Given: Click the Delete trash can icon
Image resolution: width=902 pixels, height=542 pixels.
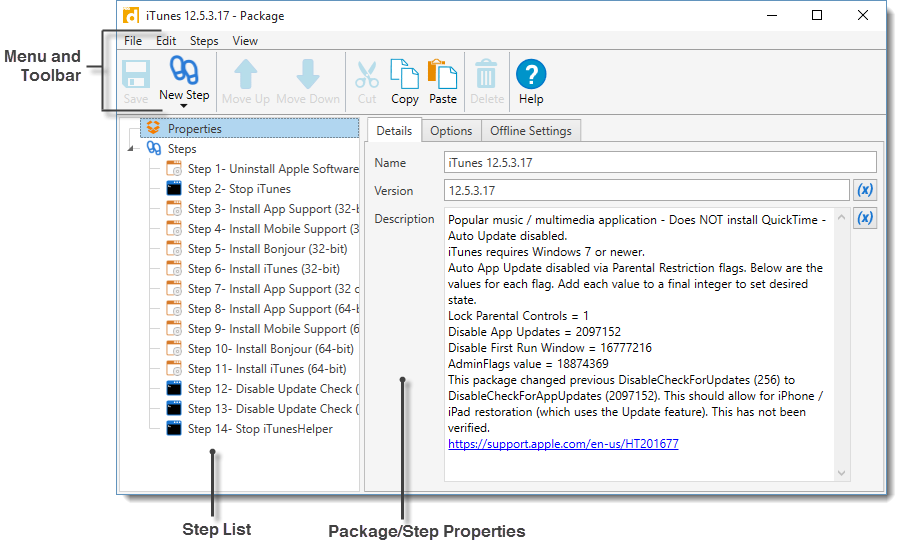Looking at the screenshot, I should (487, 75).
